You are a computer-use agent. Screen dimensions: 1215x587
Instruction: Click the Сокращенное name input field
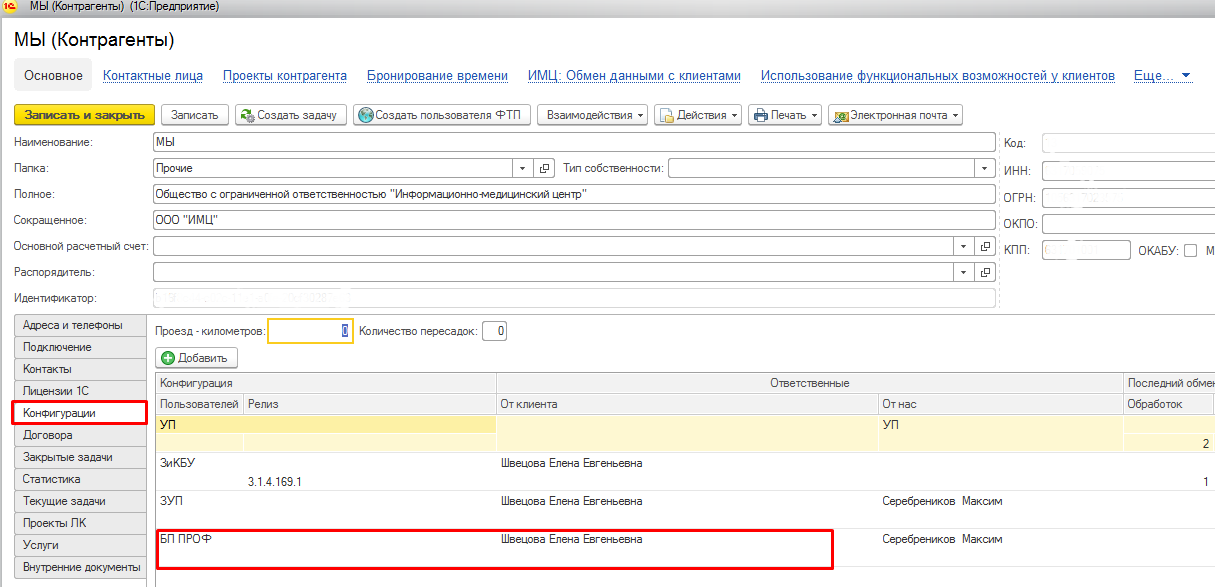[574, 220]
